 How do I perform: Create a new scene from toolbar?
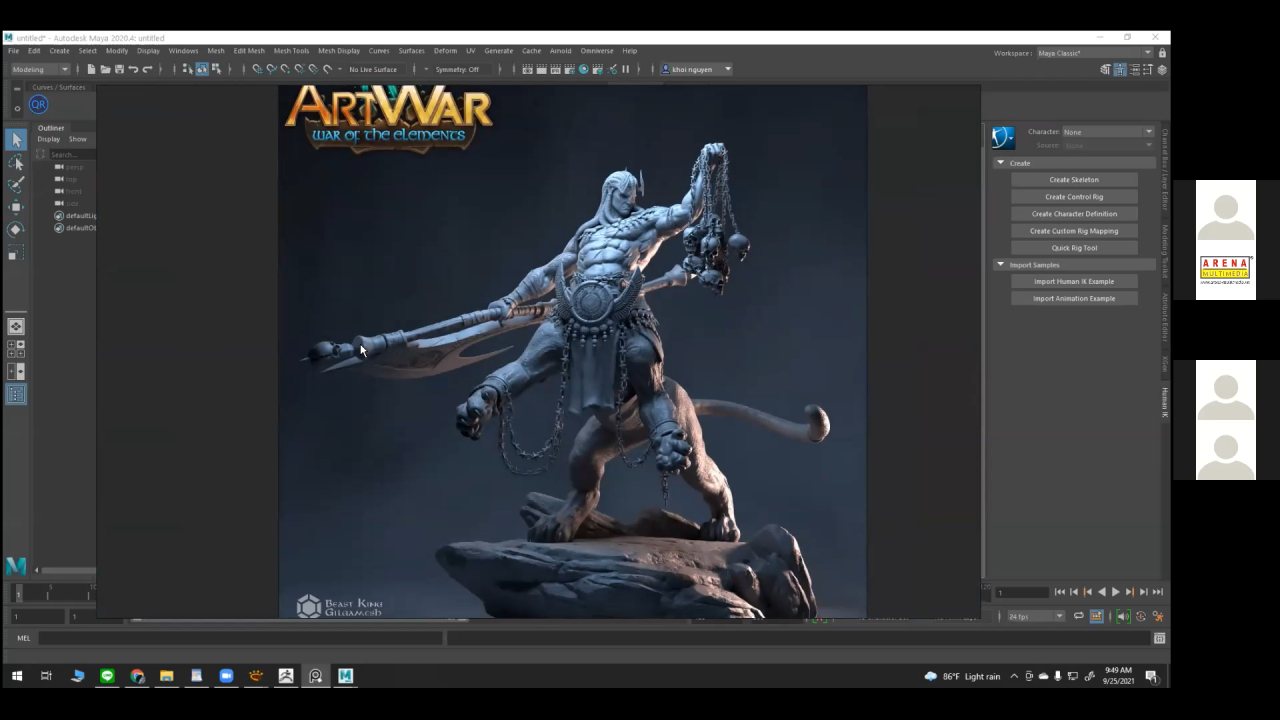(91, 69)
